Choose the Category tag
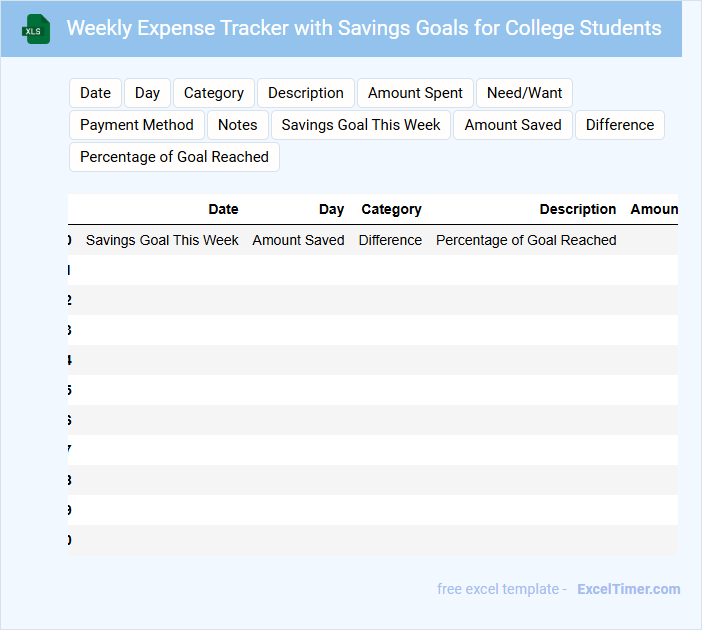This screenshot has height=630, width=702. pos(214,93)
